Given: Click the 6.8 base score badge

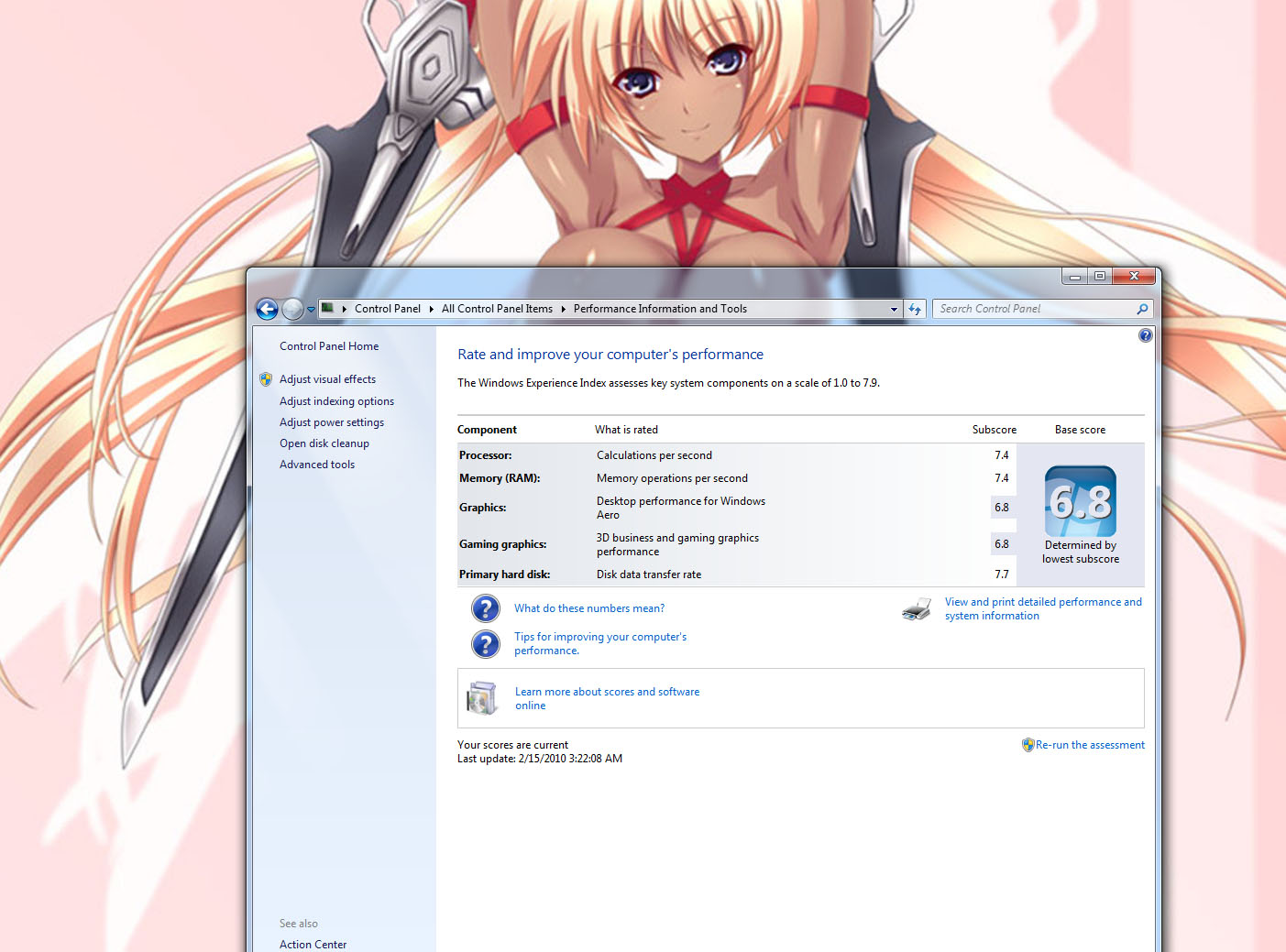Looking at the screenshot, I should click(x=1081, y=501).
